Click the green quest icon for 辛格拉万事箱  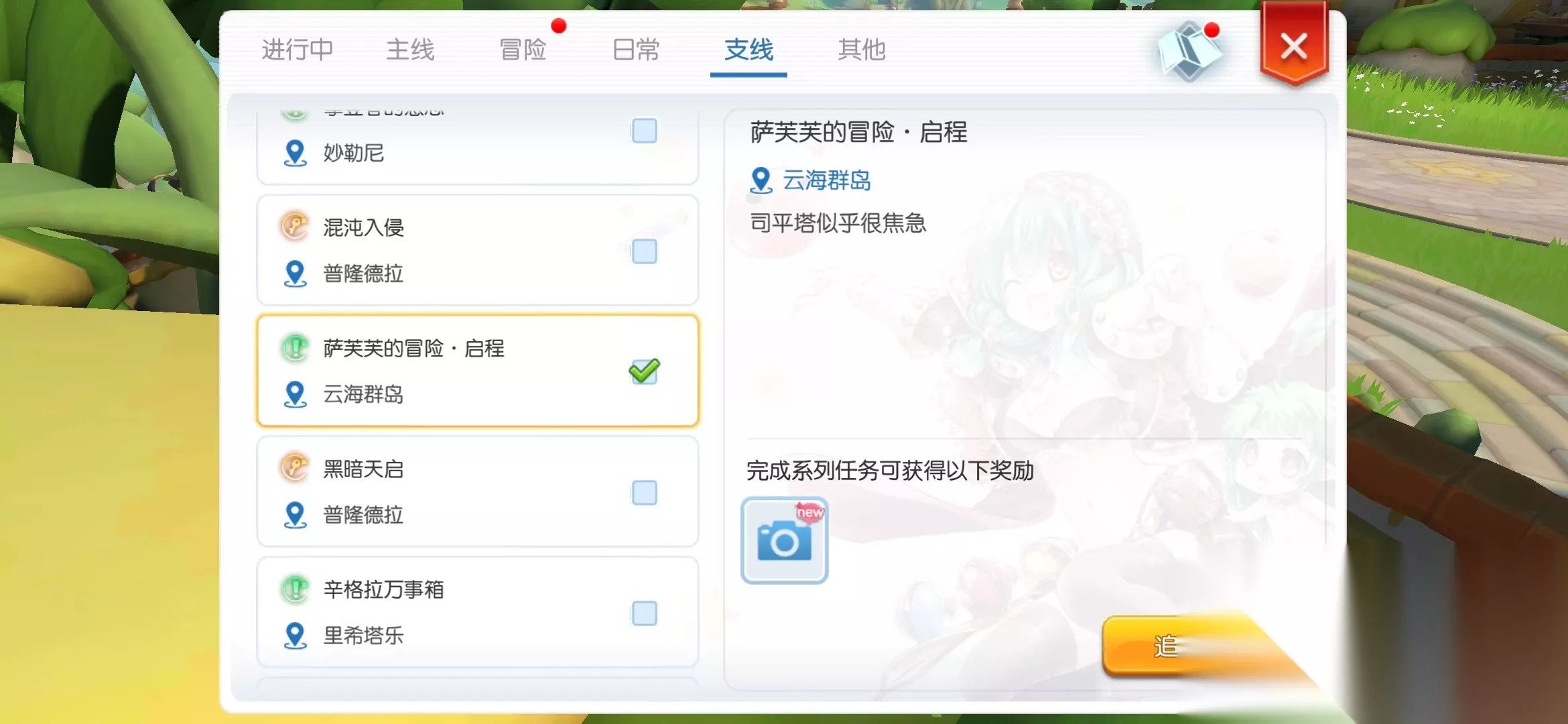pyautogui.click(x=294, y=589)
